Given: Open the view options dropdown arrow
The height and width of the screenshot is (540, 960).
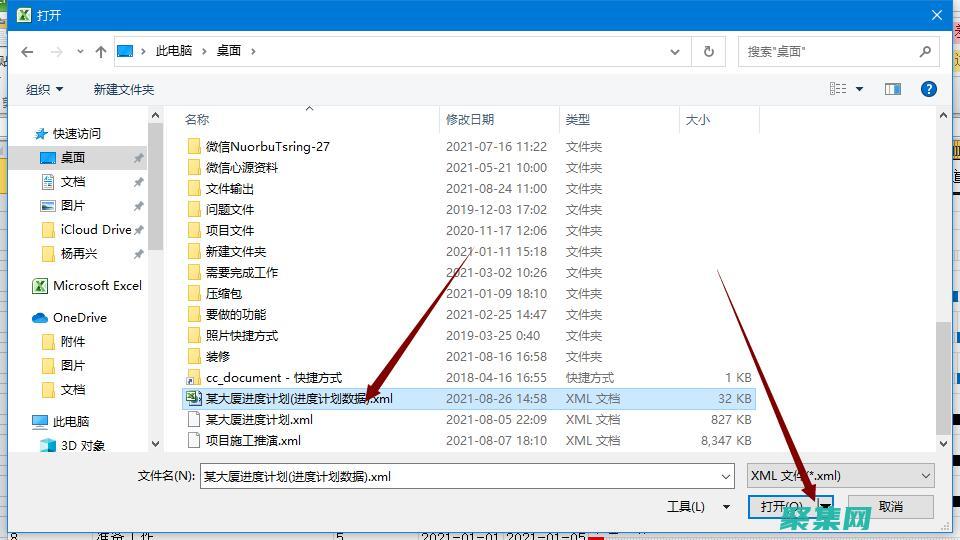Looking at the screenshot, I should [860, 89].
